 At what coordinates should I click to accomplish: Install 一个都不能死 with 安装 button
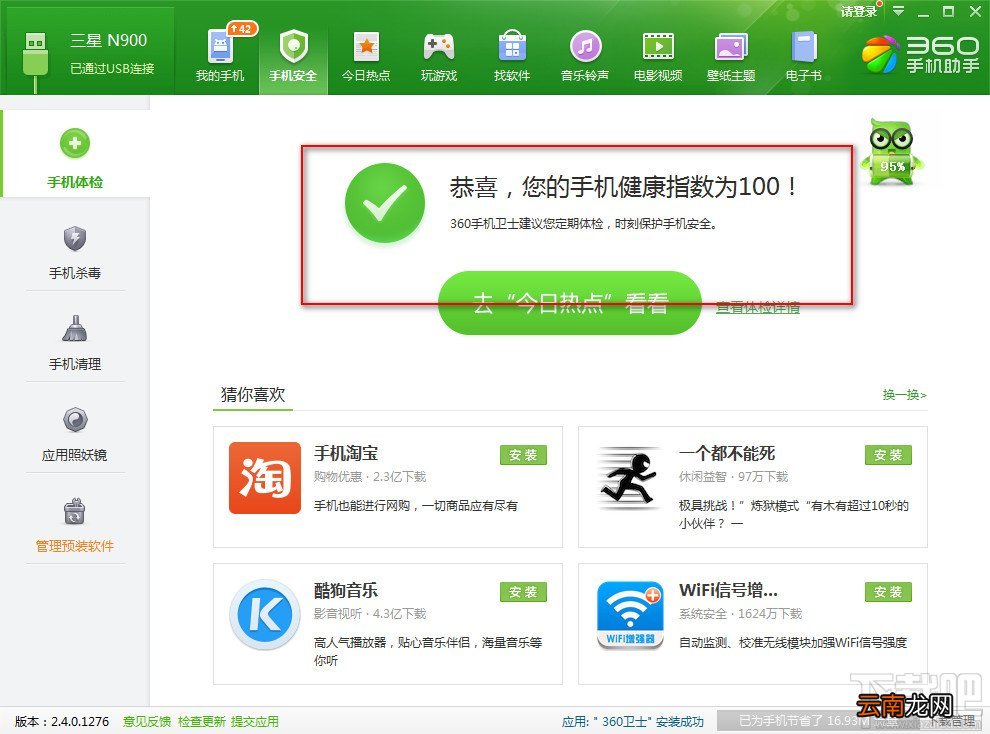tap(888, 455)
